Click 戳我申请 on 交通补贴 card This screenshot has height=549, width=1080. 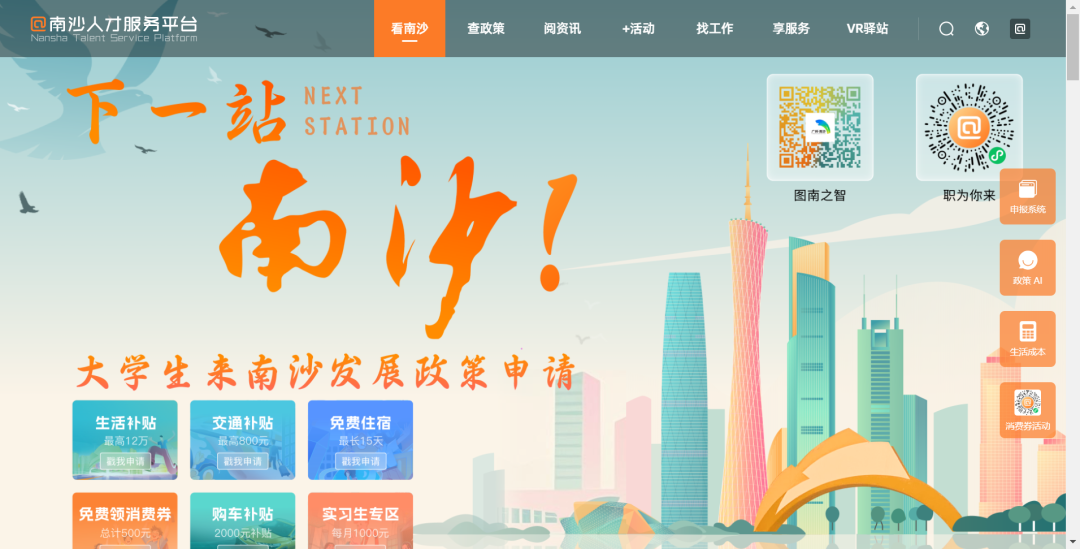[x=242, y=462]
